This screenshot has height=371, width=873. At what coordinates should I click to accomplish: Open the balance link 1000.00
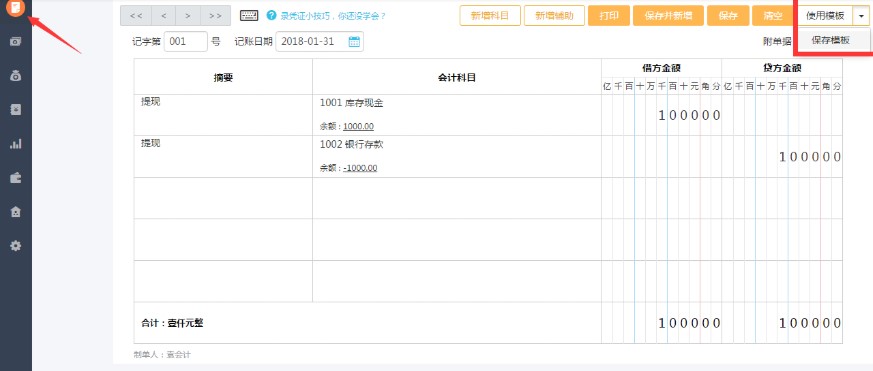(x=358, y=126)
